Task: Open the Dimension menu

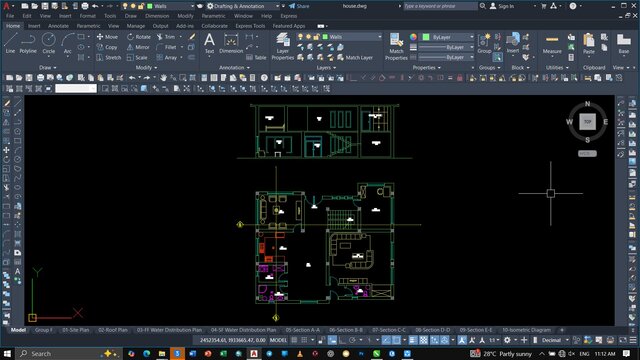Action: (x=157, y=16)
